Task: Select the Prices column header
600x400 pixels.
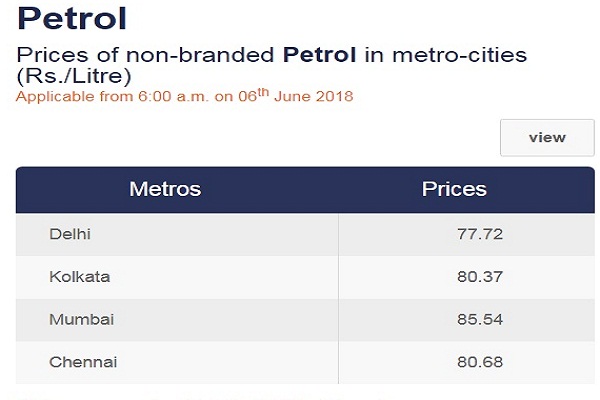Action: (454, 189)
